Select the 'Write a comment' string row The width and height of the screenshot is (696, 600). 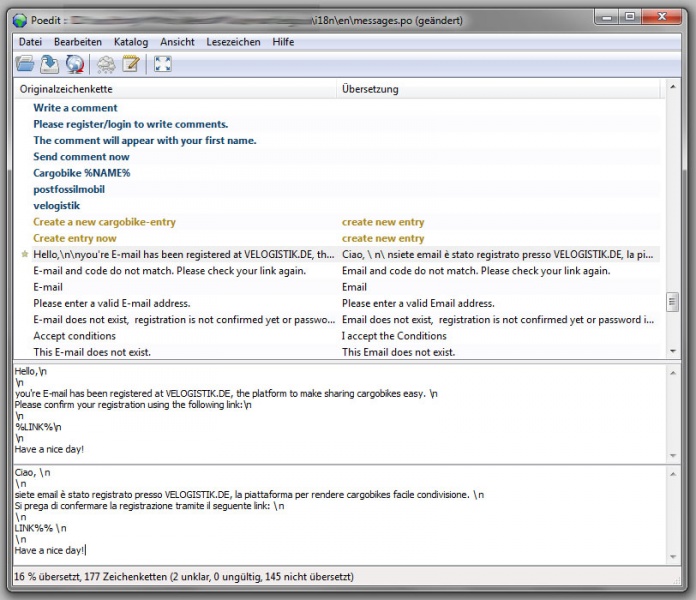(x=75, y=108)
